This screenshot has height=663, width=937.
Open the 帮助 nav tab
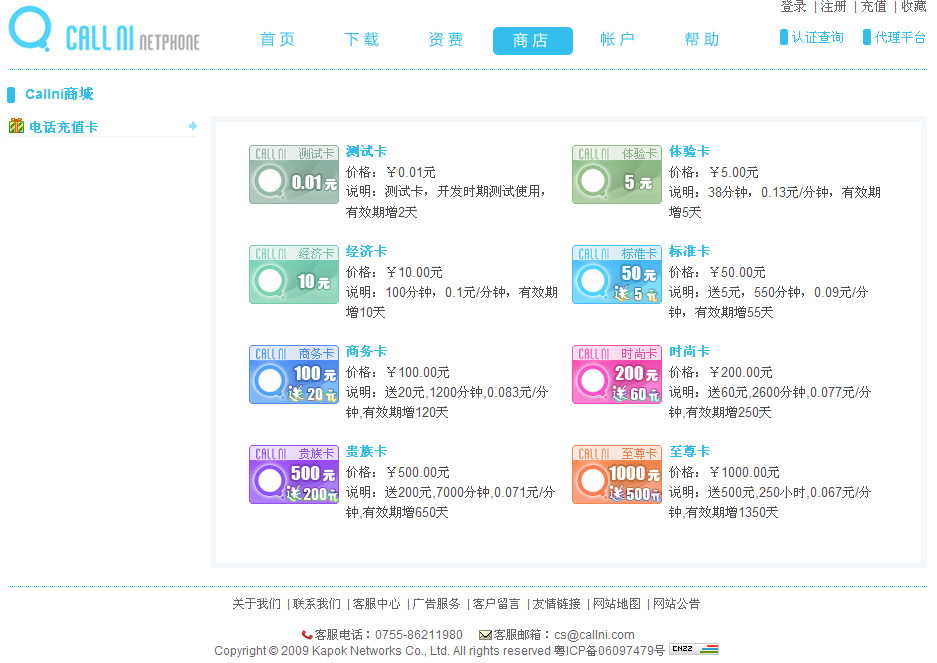(x=702, y=39)
